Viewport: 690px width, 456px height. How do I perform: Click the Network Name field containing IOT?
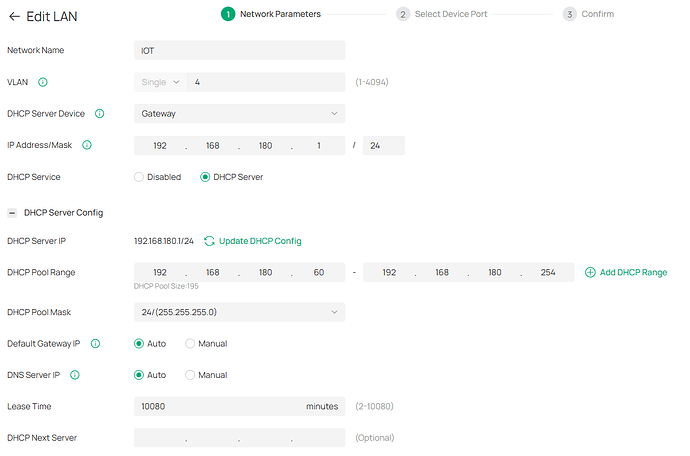(x=239, y=50)
